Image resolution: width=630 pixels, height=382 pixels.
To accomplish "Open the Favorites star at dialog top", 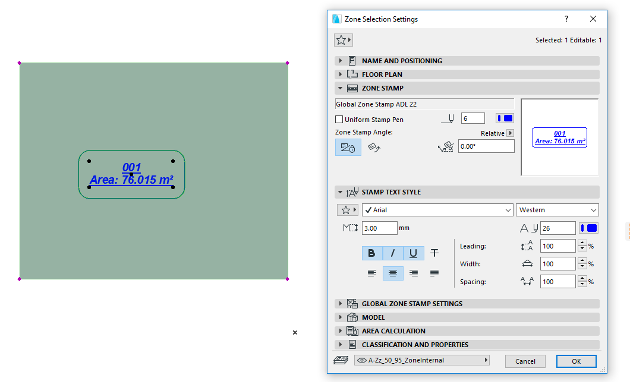I will point(343,40).
